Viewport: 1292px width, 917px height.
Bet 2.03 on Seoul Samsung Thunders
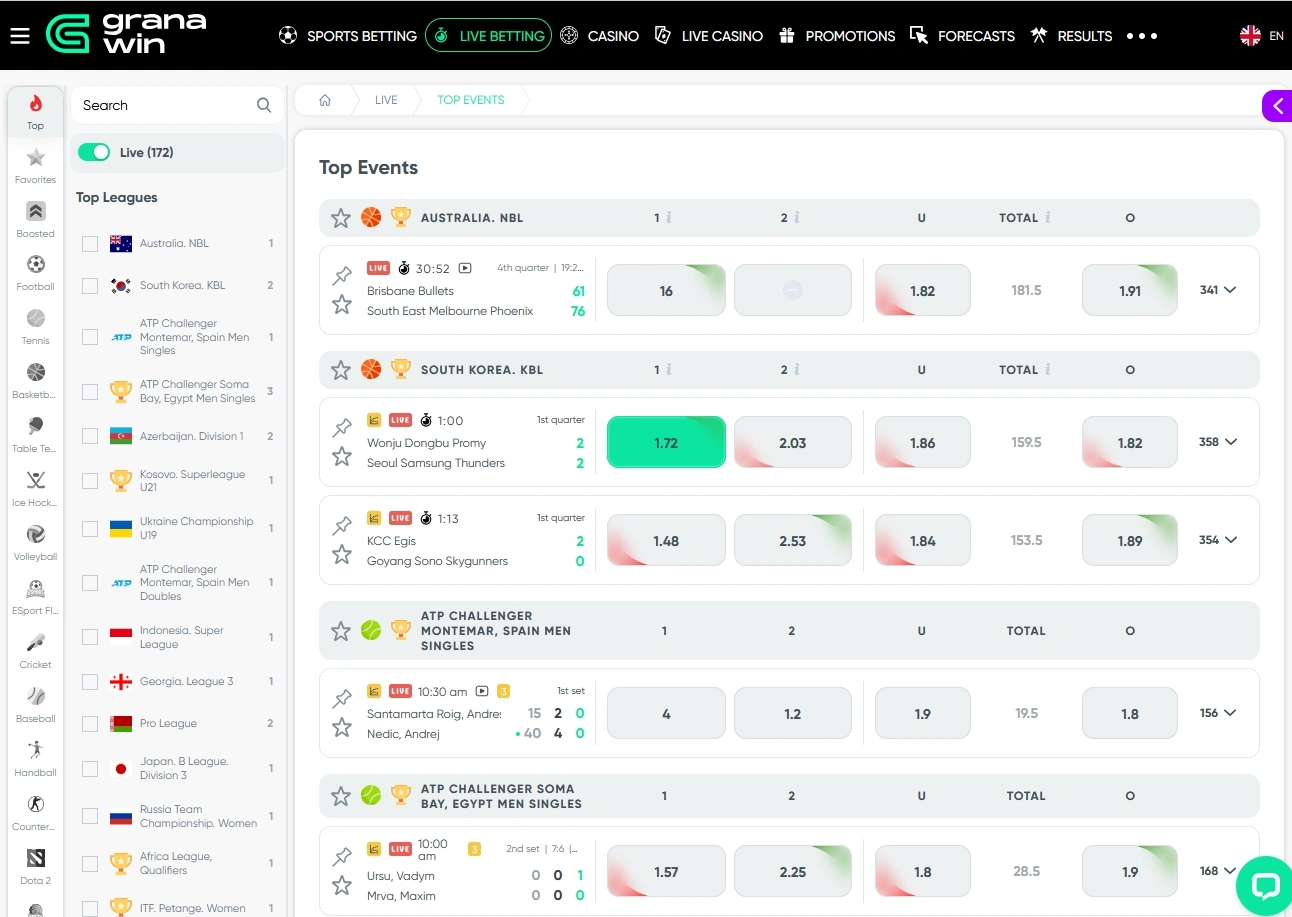pyautogui.click(x=792, y=442)
